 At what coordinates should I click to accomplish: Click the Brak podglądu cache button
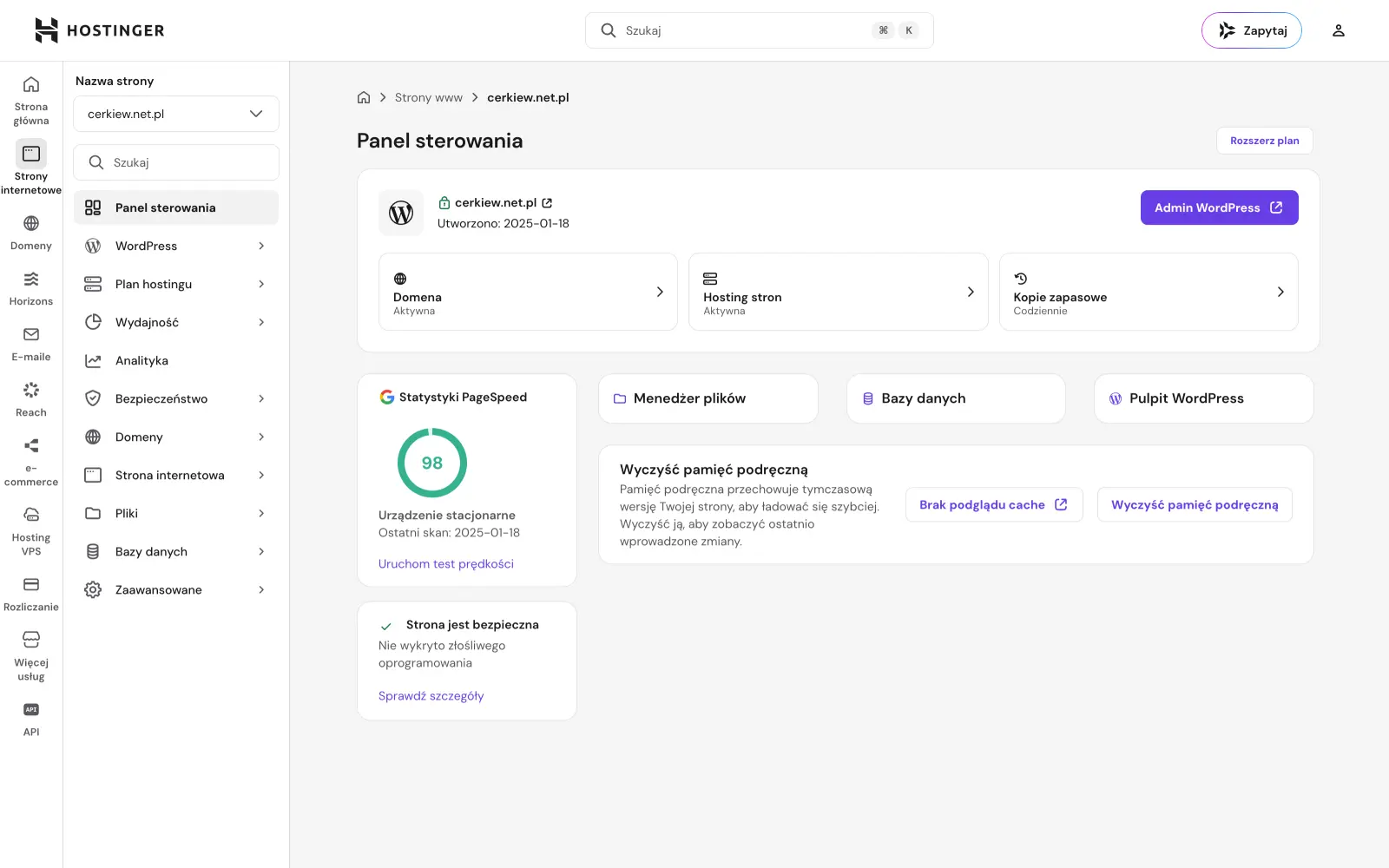pyautogui.click(x=994, y=504)
